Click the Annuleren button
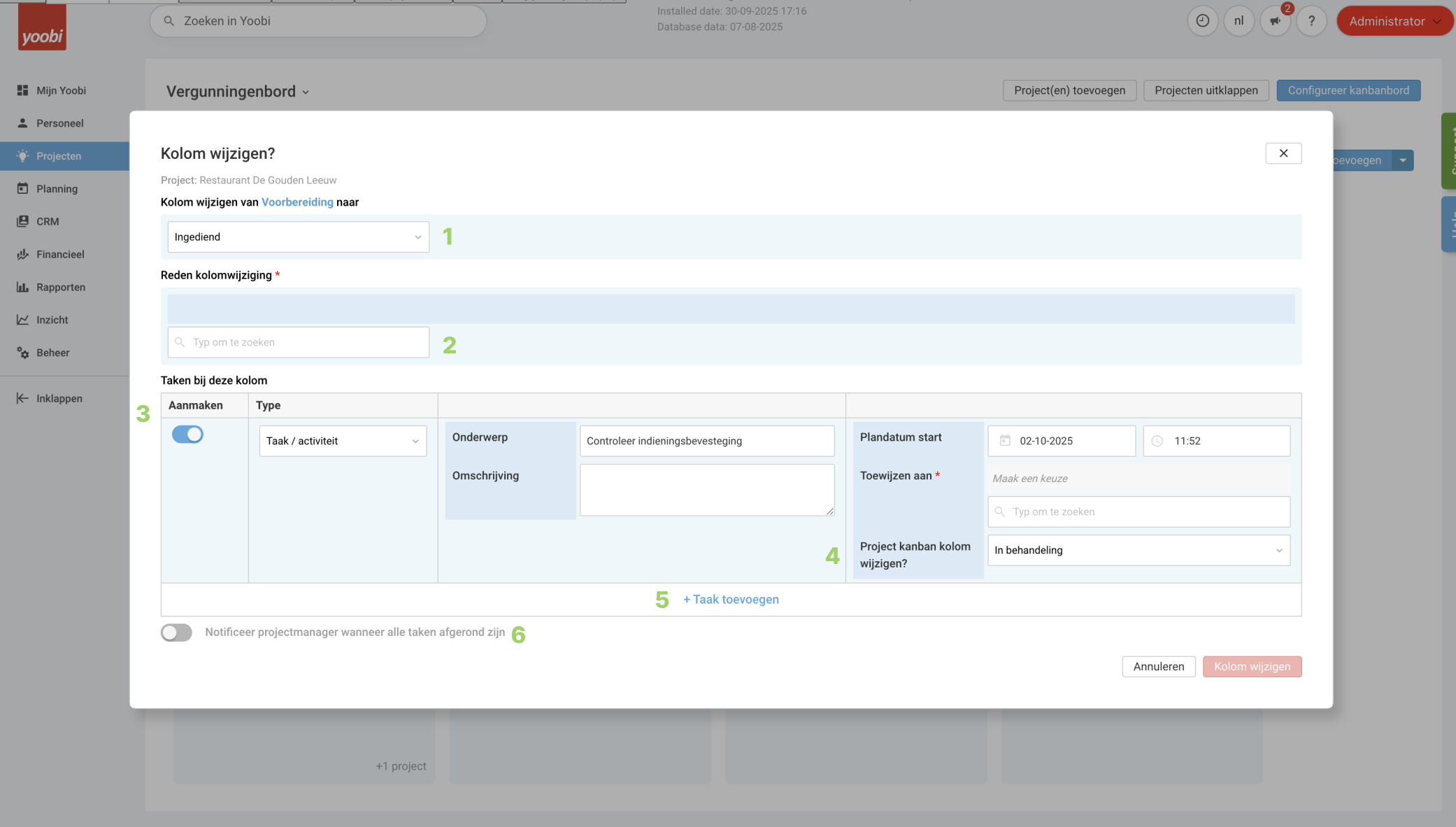 pos(1158,667)
